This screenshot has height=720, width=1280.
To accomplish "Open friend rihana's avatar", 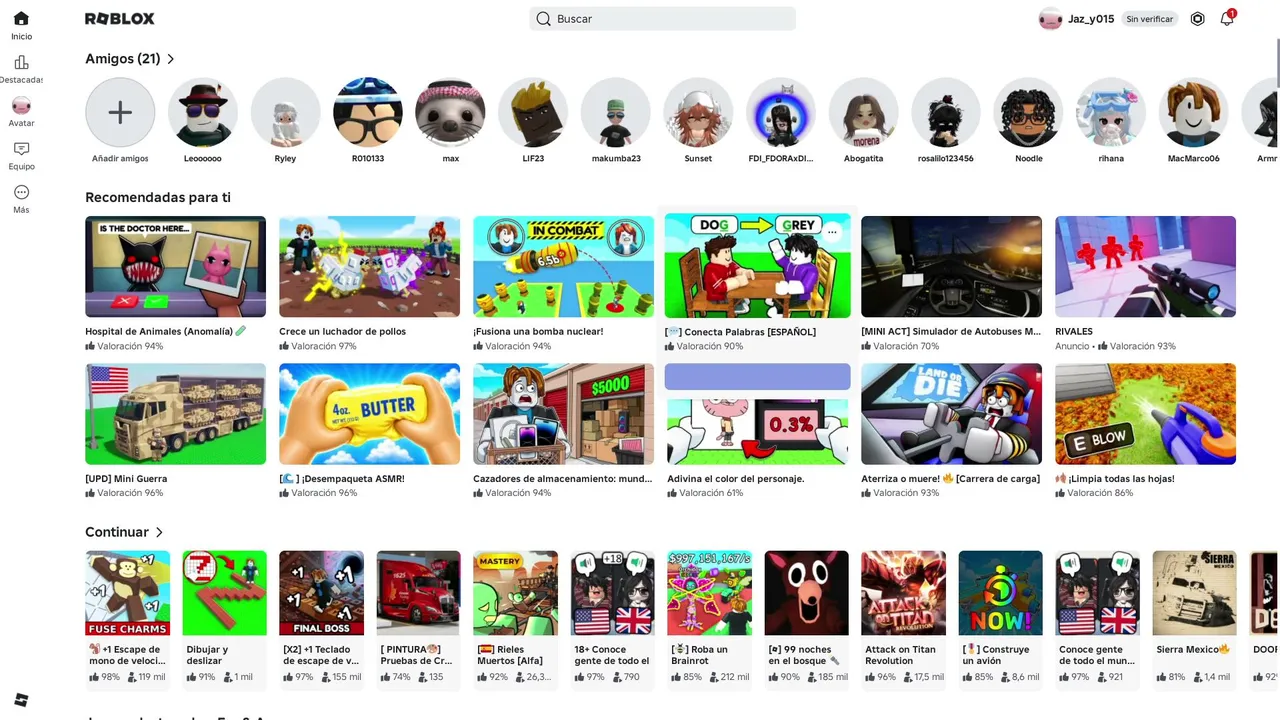I will pyautogui.click(x=1111, y=112).
